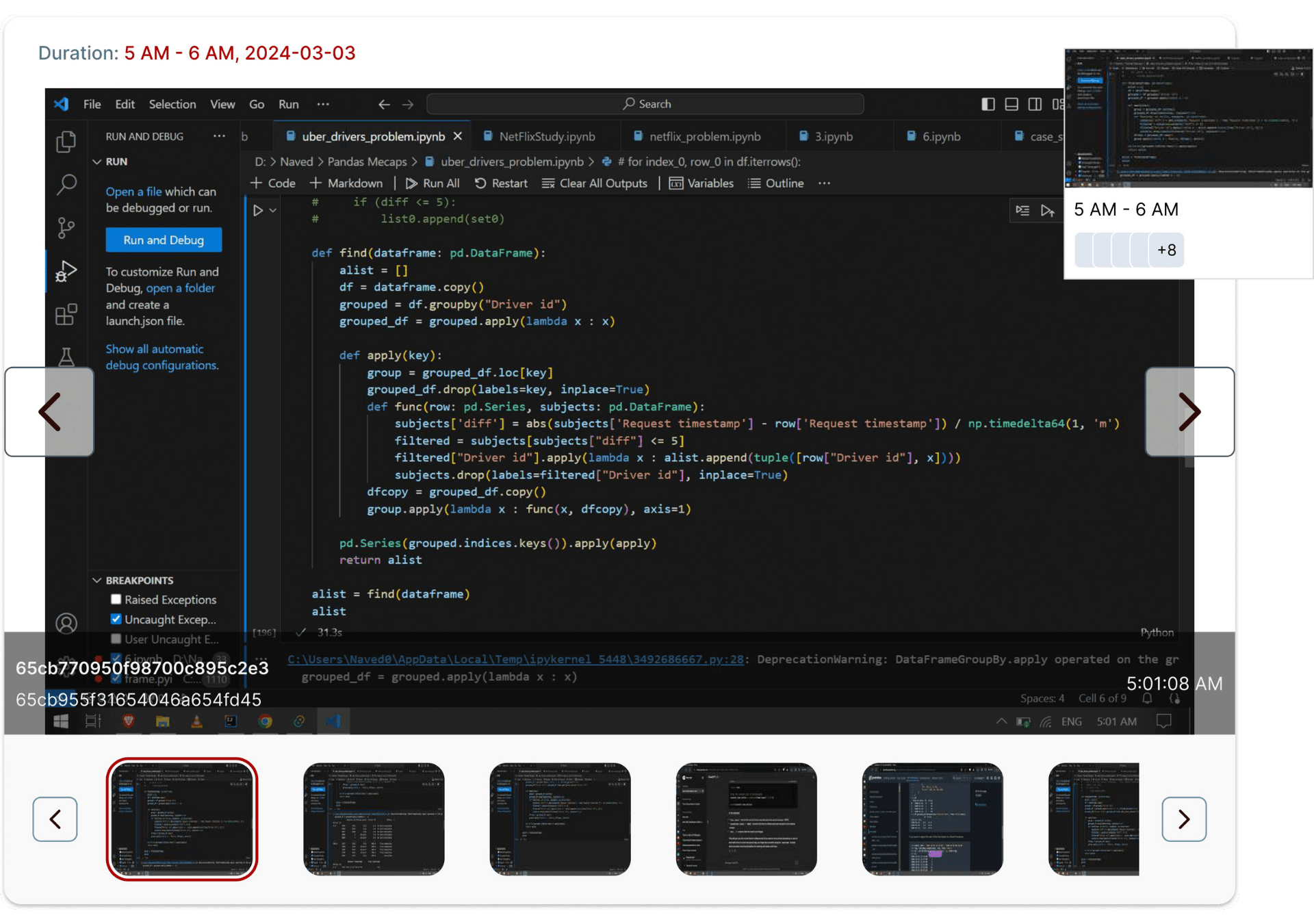1314x924 pixels.
Task: Open notebook Outline
Action: tap(775, 183)
